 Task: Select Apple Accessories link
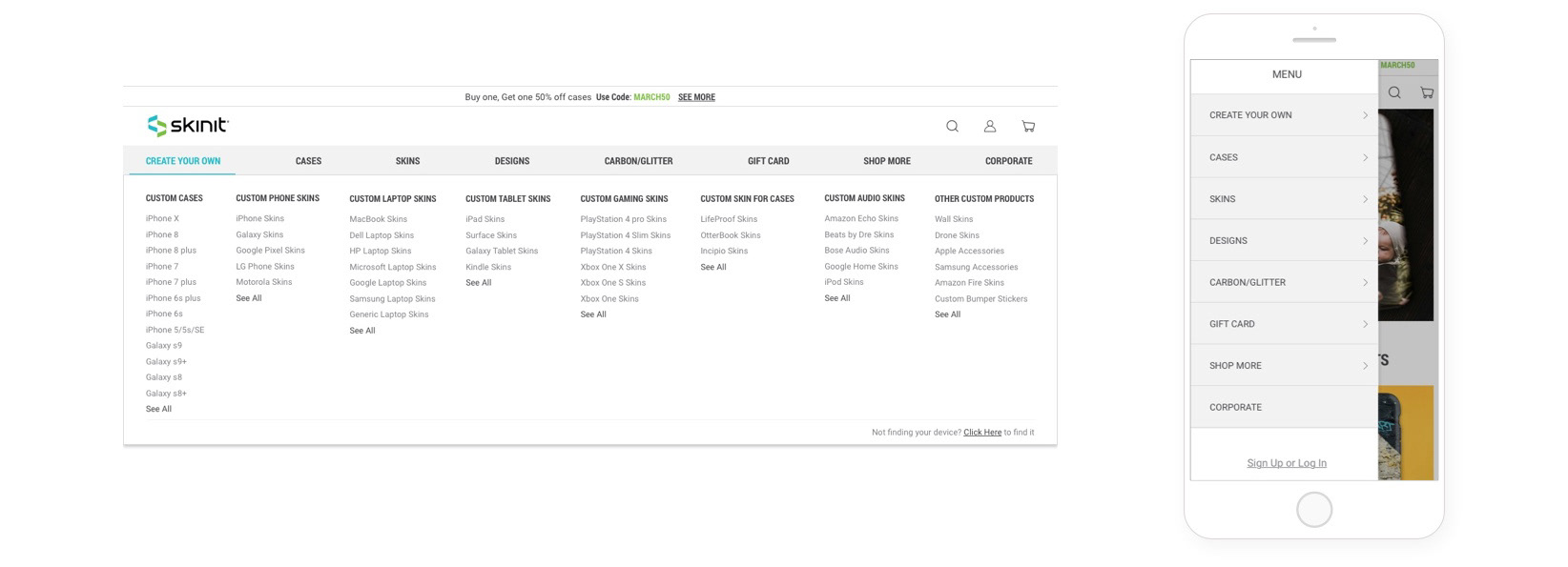969,251
